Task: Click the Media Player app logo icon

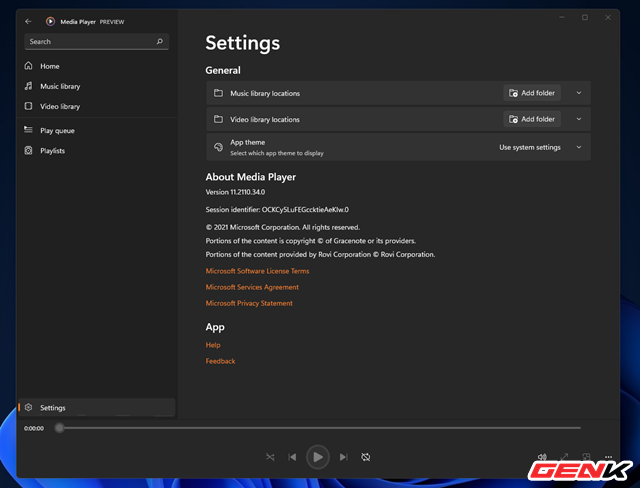Action: point(50,21)
